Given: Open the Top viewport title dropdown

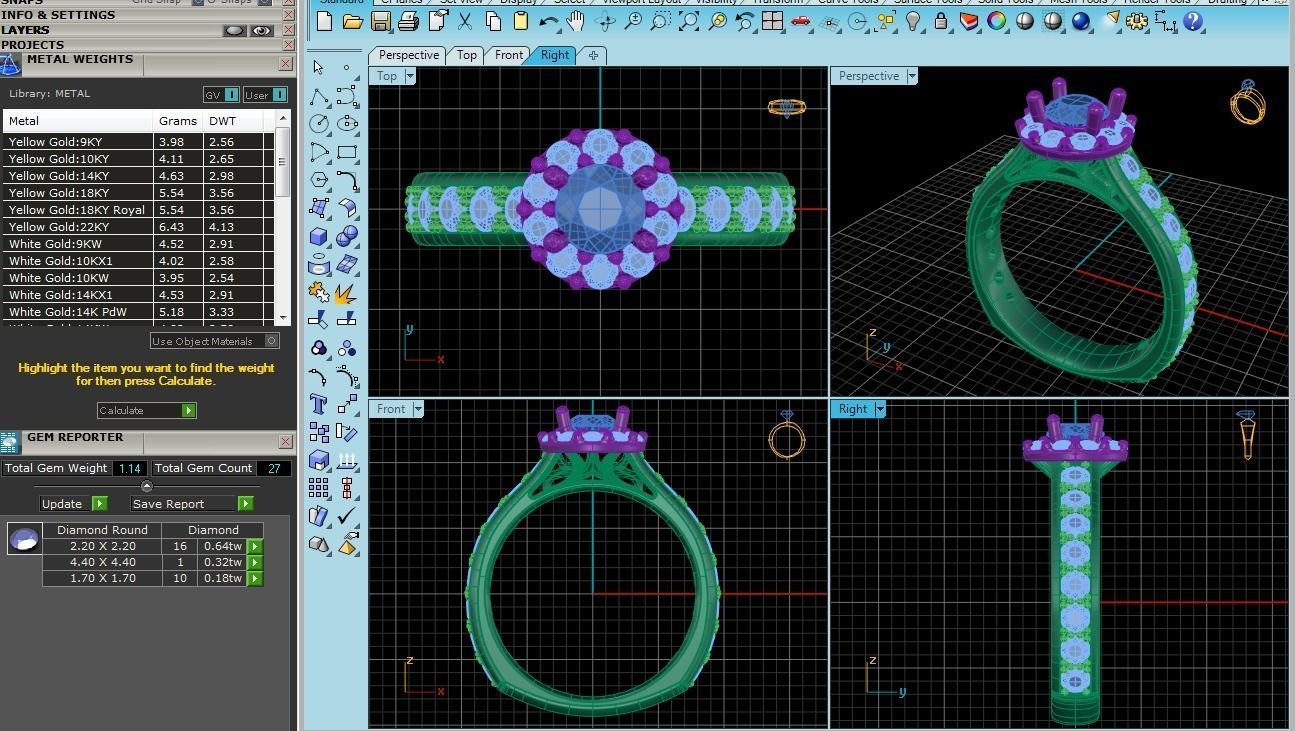Looking at the screenshot, I should click(x=409, y=76).
